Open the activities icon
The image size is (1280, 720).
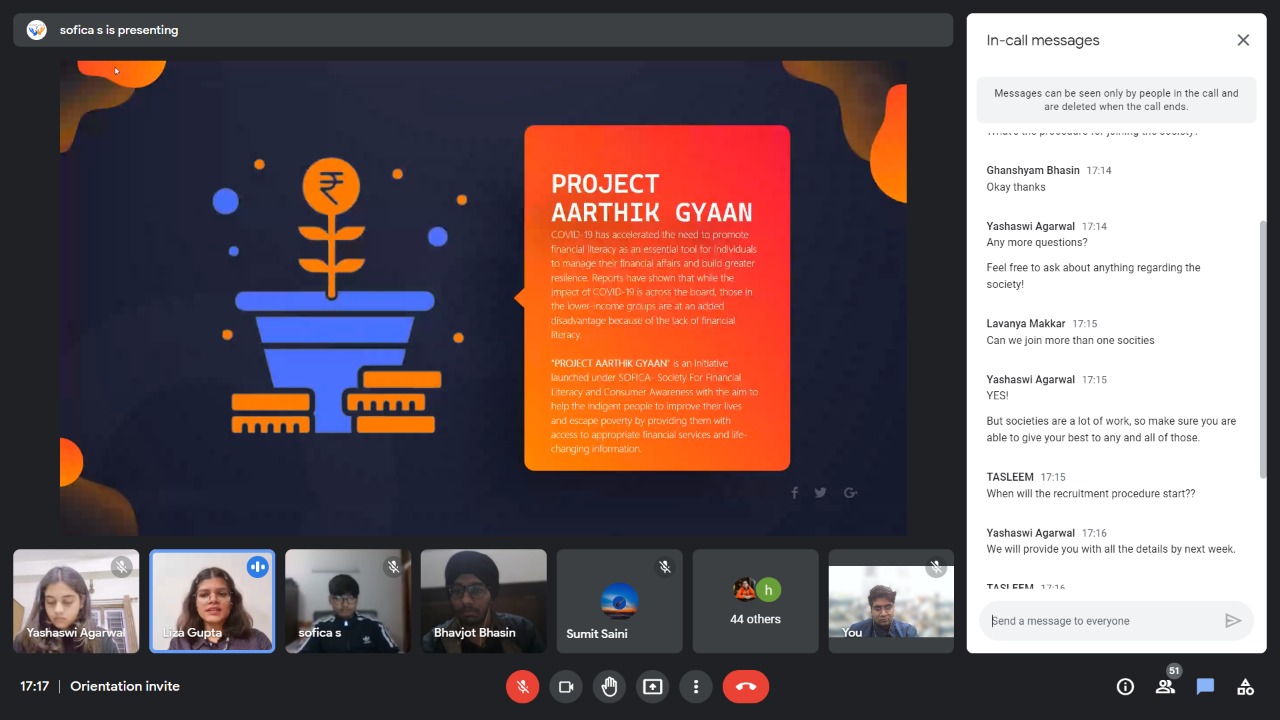click(x=1245, y=687)
